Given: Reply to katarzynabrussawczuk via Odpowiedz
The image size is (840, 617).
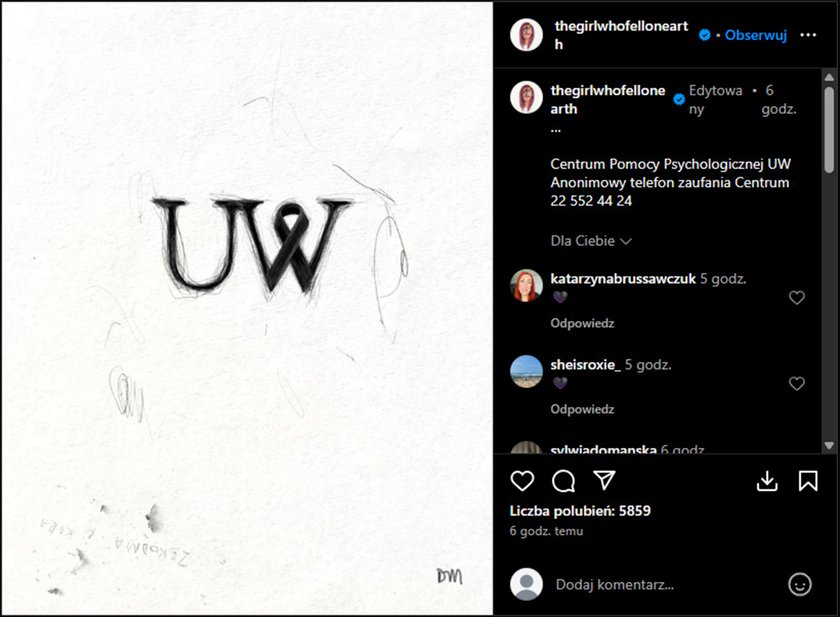Looking at the screenshot, I should [x=582, y=323].
